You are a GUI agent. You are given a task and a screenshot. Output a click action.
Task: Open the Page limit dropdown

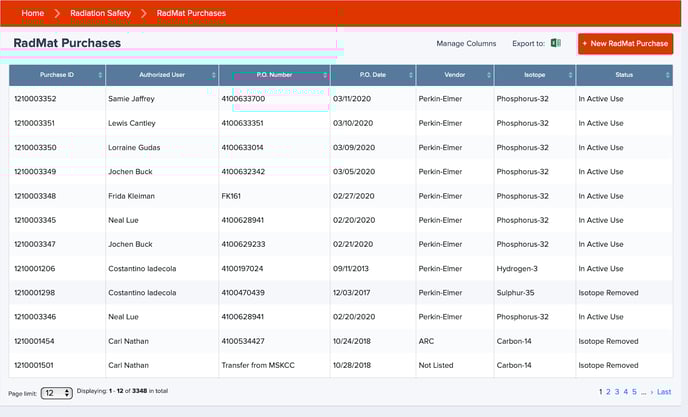[57, 393]
